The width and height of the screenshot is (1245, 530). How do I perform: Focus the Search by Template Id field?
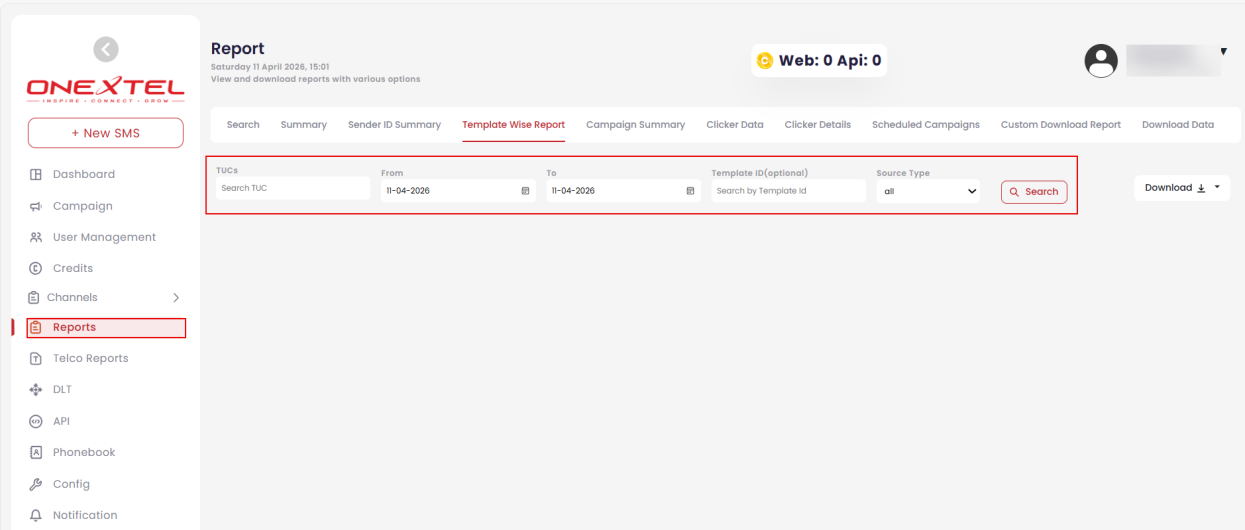click(789, 190)
